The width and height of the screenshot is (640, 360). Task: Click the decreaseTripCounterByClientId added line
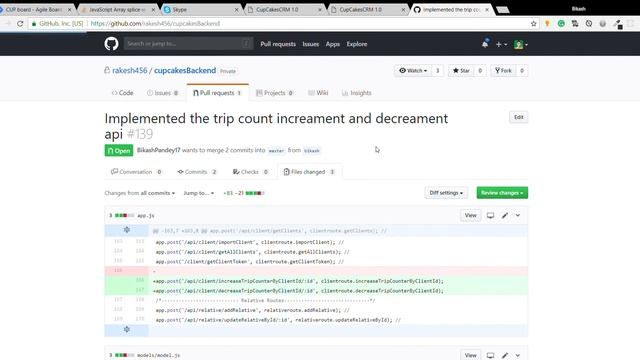click(316, 291)
